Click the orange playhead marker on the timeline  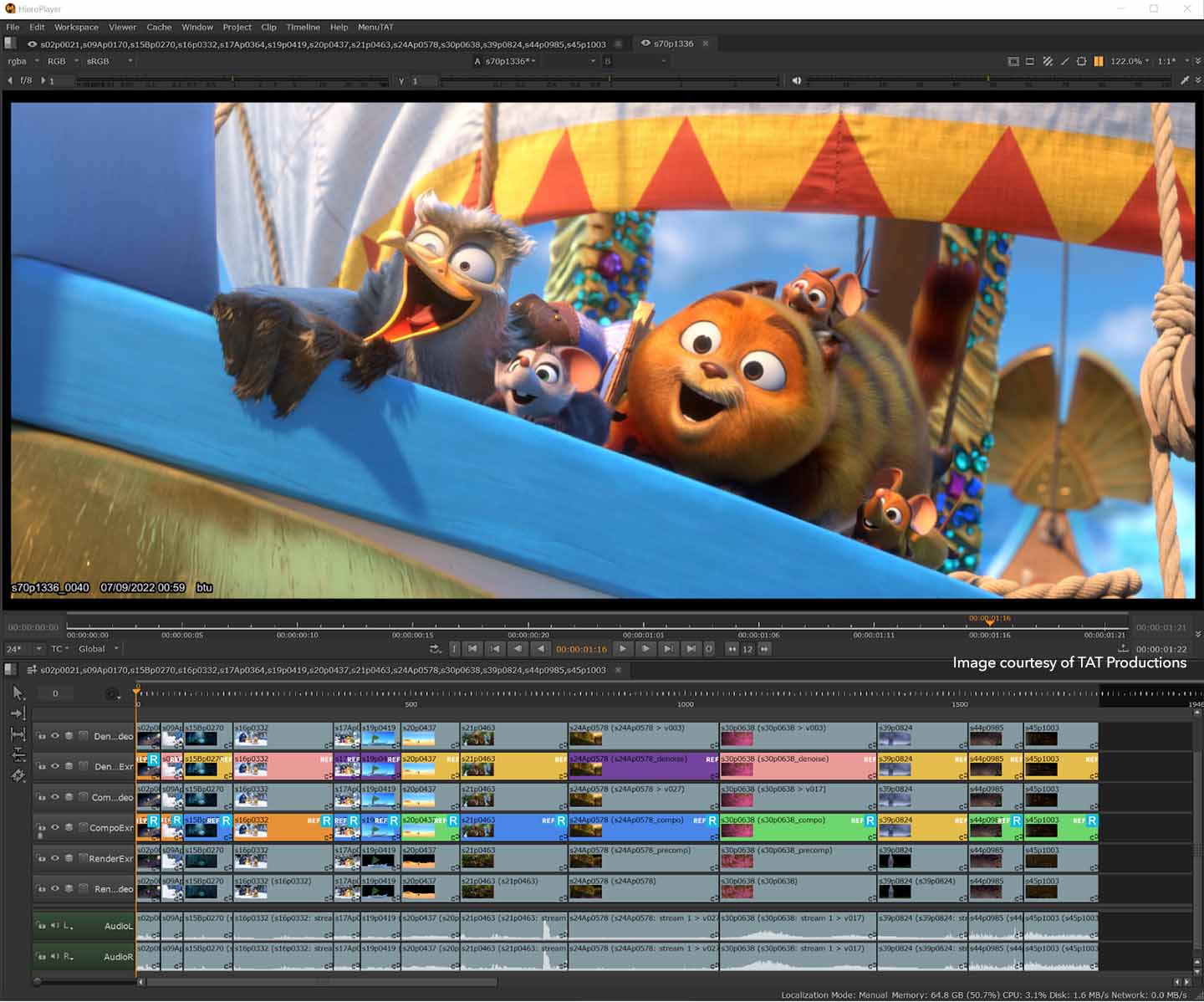(x=137, y=690)
